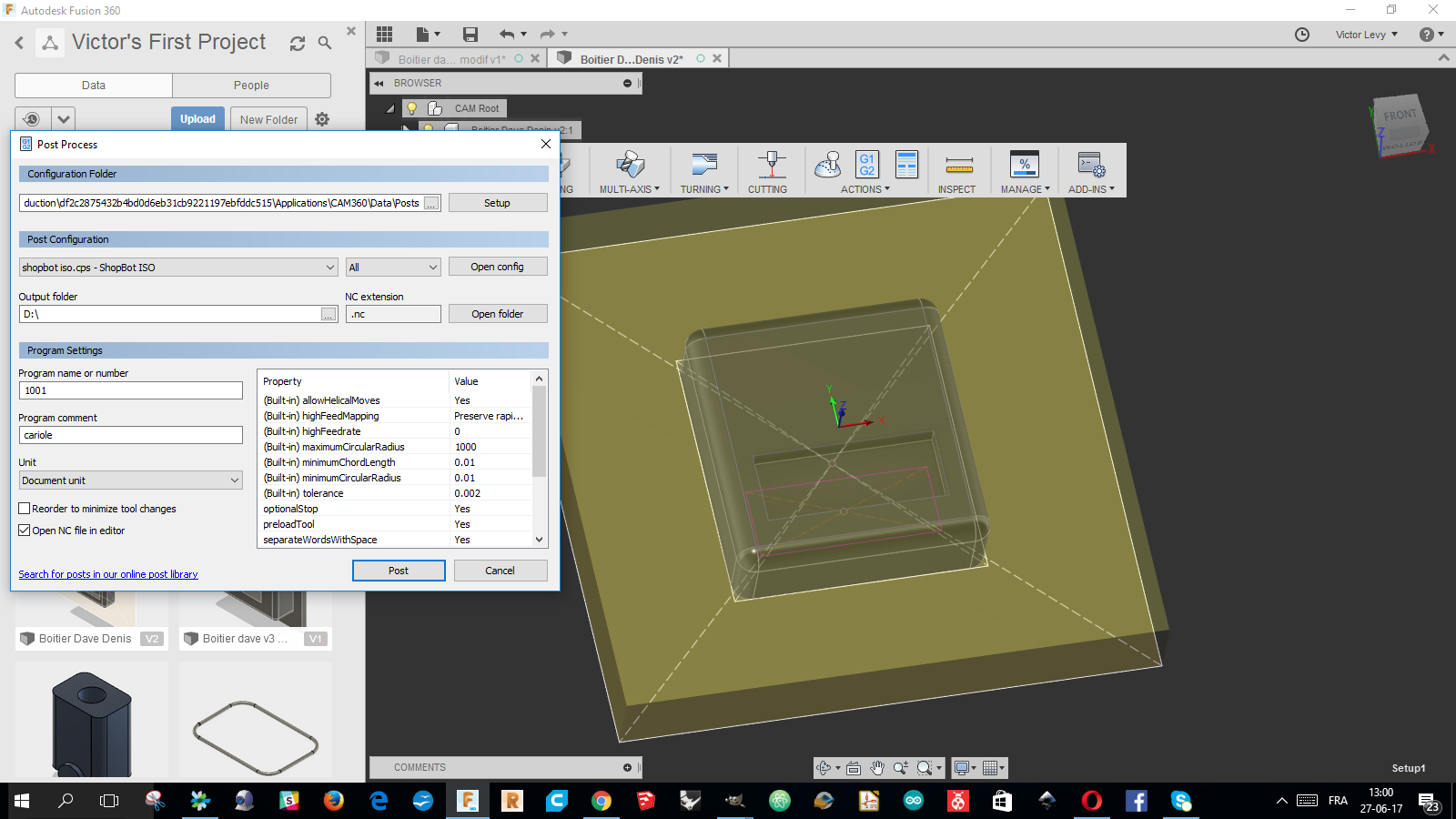
Task: Collapse the CAM Root tree node
Action: 390,108
